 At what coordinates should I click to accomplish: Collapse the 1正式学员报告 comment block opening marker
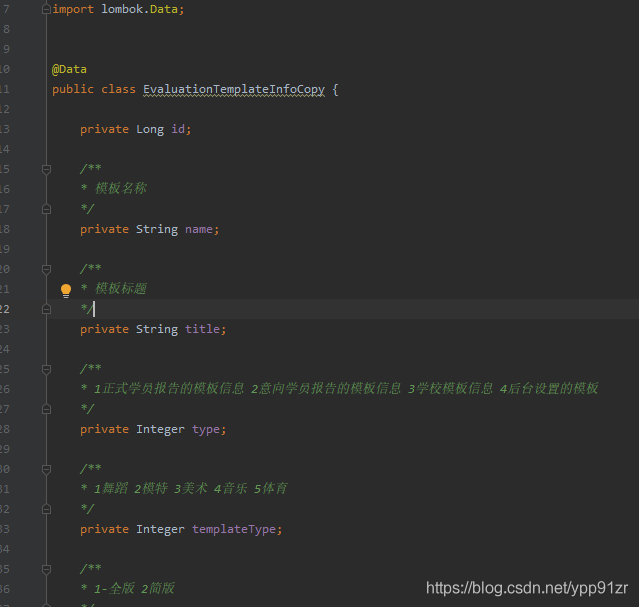click(46, 369)
